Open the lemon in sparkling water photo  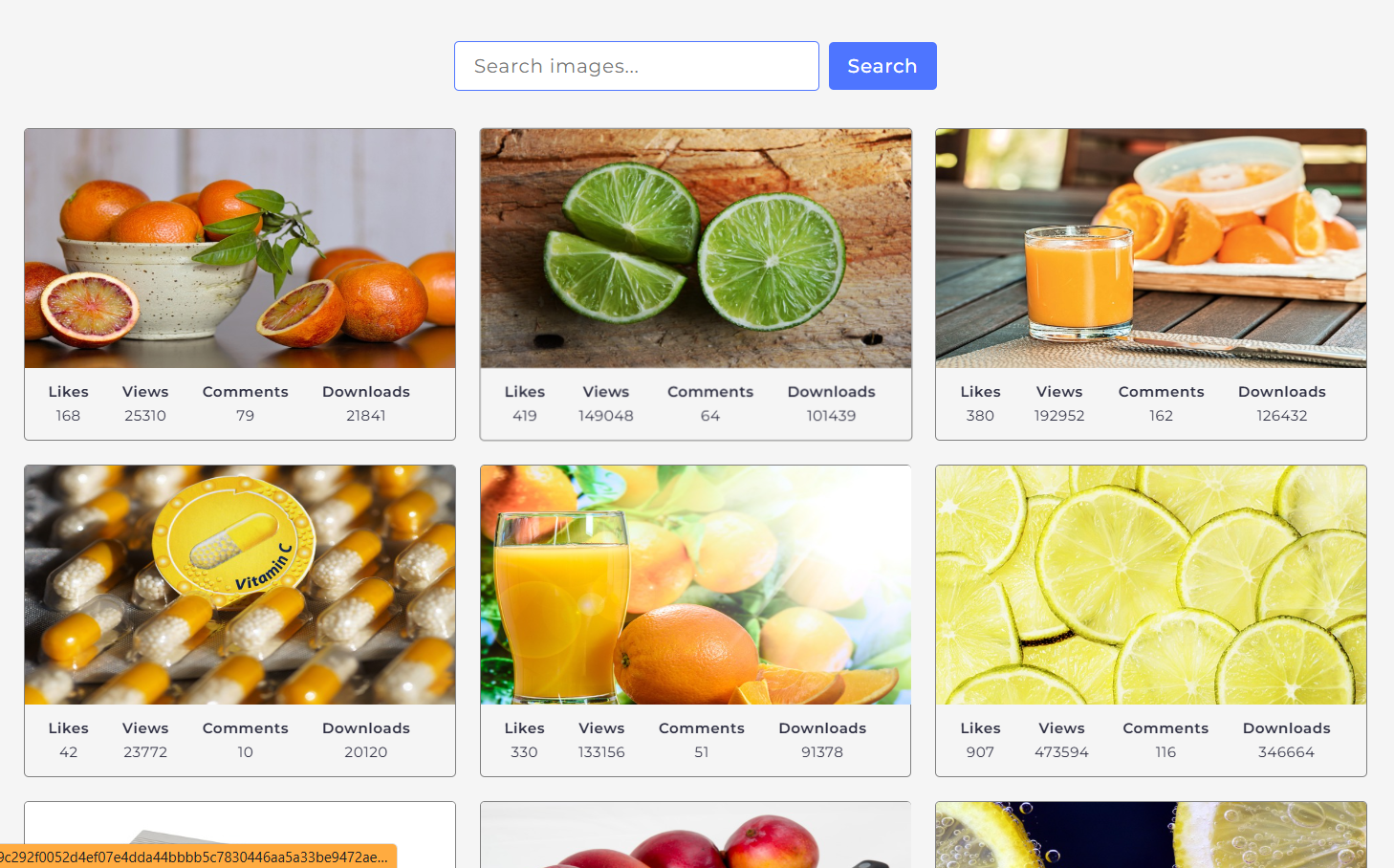pyautogui.click(x=1151, y=835)
